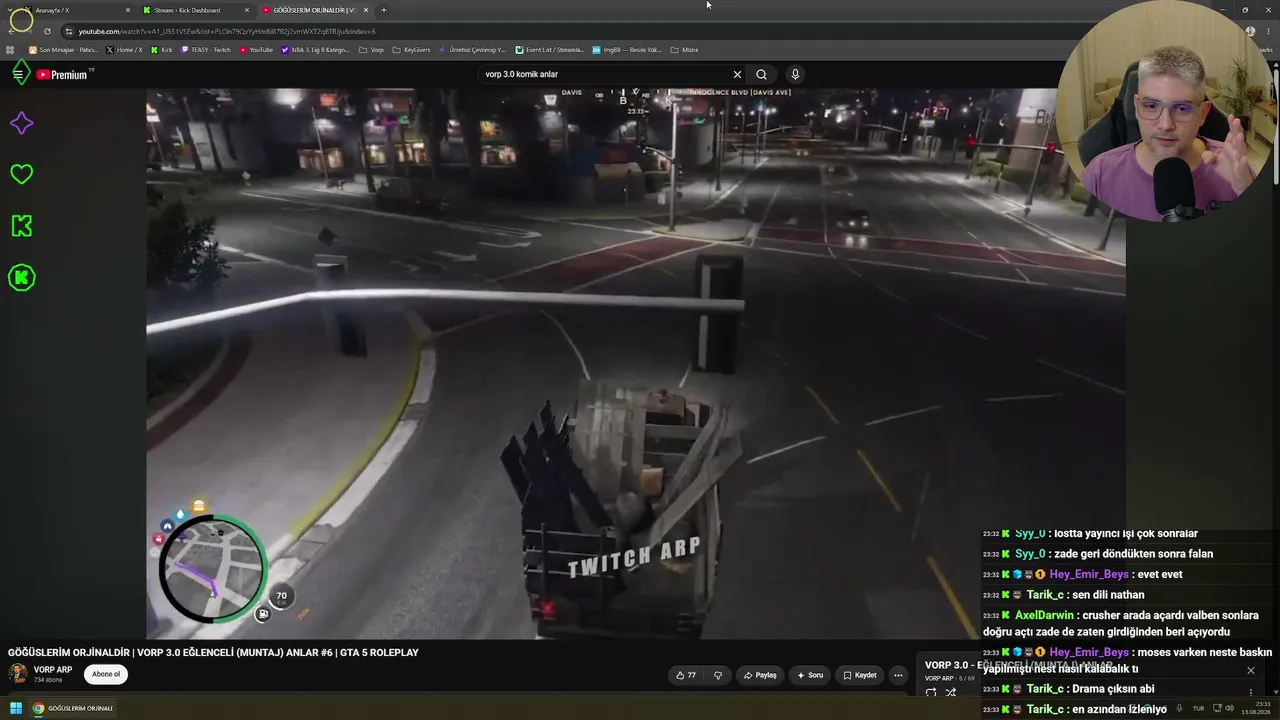
Task: Open the Son Mesajlar bookmark
Action: (62, 49)
